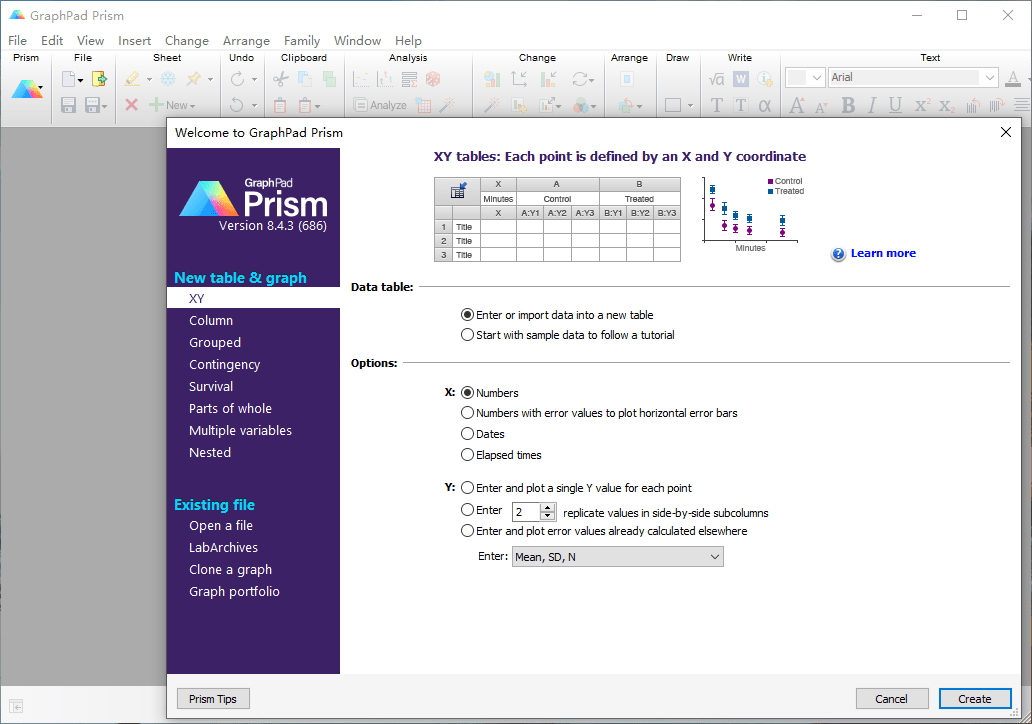Expand the dropdown arrow beside undo
The height and width of the screenshot is (724, 1032).
(255, 105)
